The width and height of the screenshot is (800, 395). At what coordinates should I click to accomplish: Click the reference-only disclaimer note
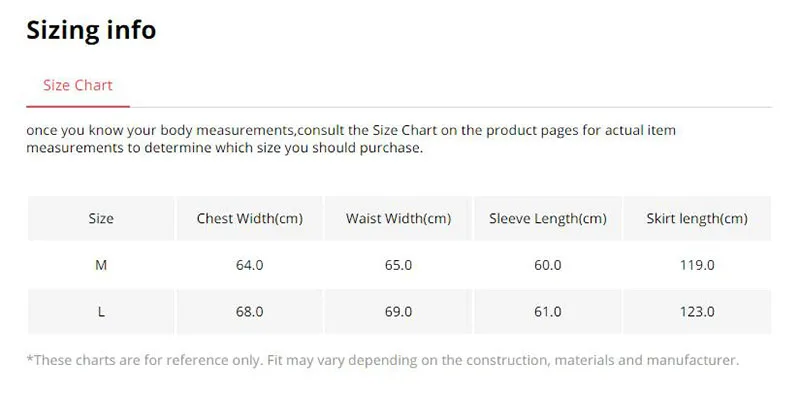click(x=383, y=360)
